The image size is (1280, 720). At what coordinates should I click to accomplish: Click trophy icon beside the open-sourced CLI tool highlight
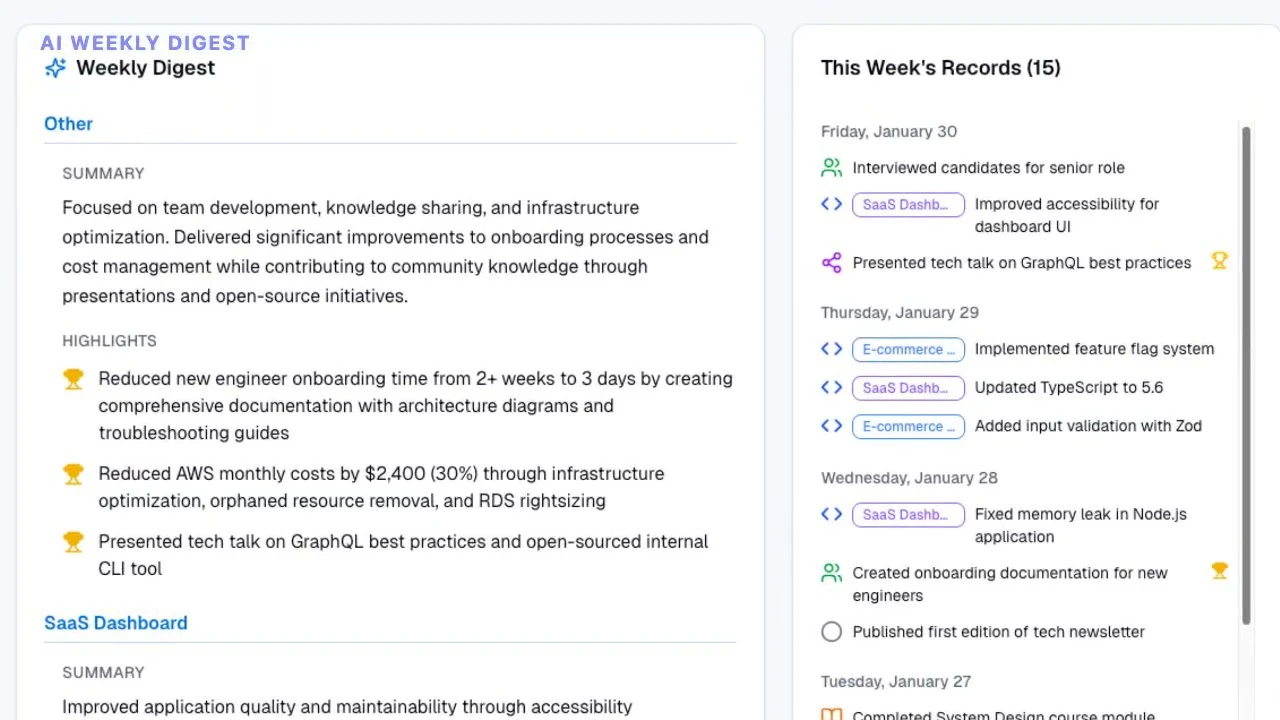click(73, 542)
